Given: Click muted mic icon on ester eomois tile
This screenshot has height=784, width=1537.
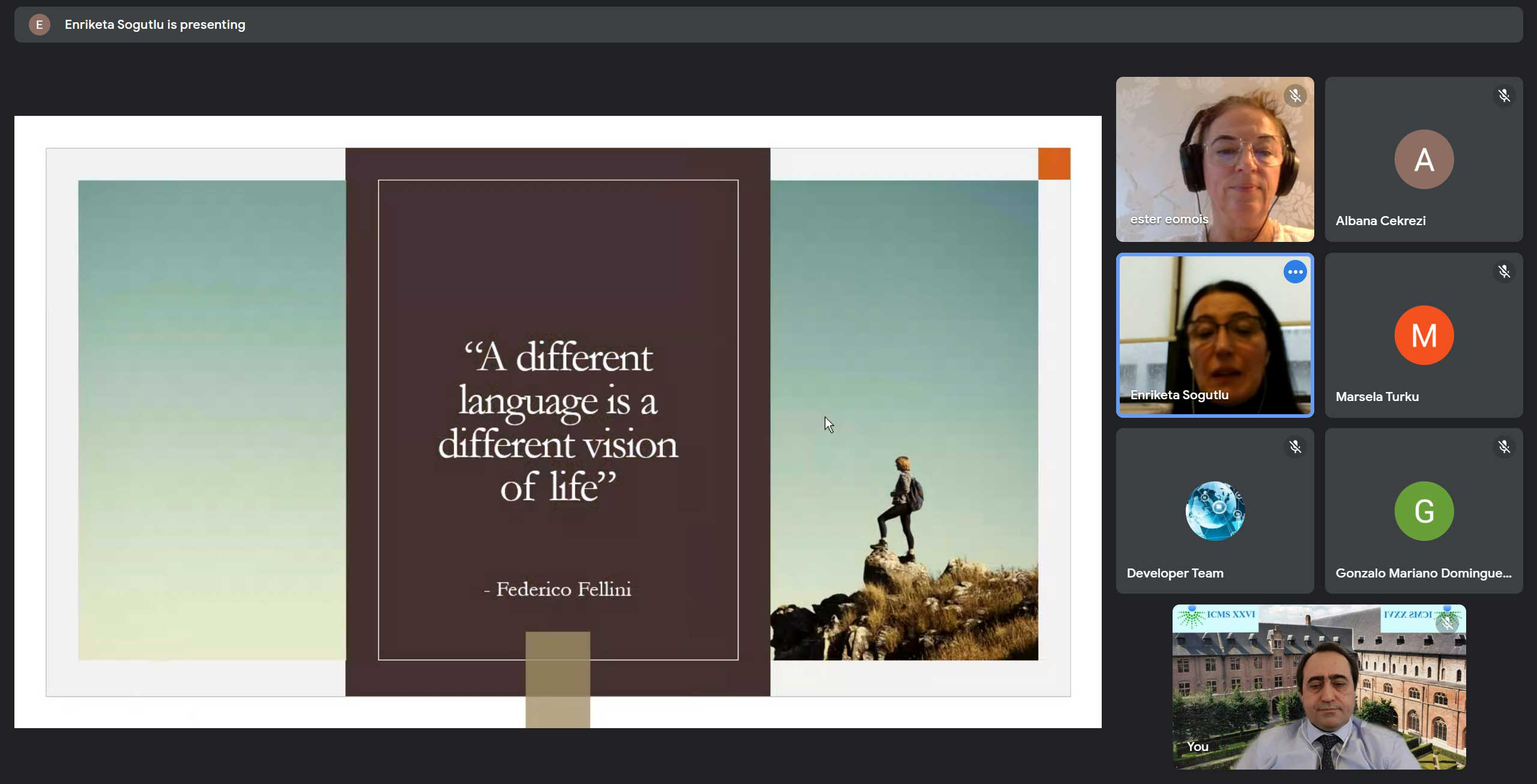Looking at the screenshot, I should pyautogui.click(x=1295, y=96).
